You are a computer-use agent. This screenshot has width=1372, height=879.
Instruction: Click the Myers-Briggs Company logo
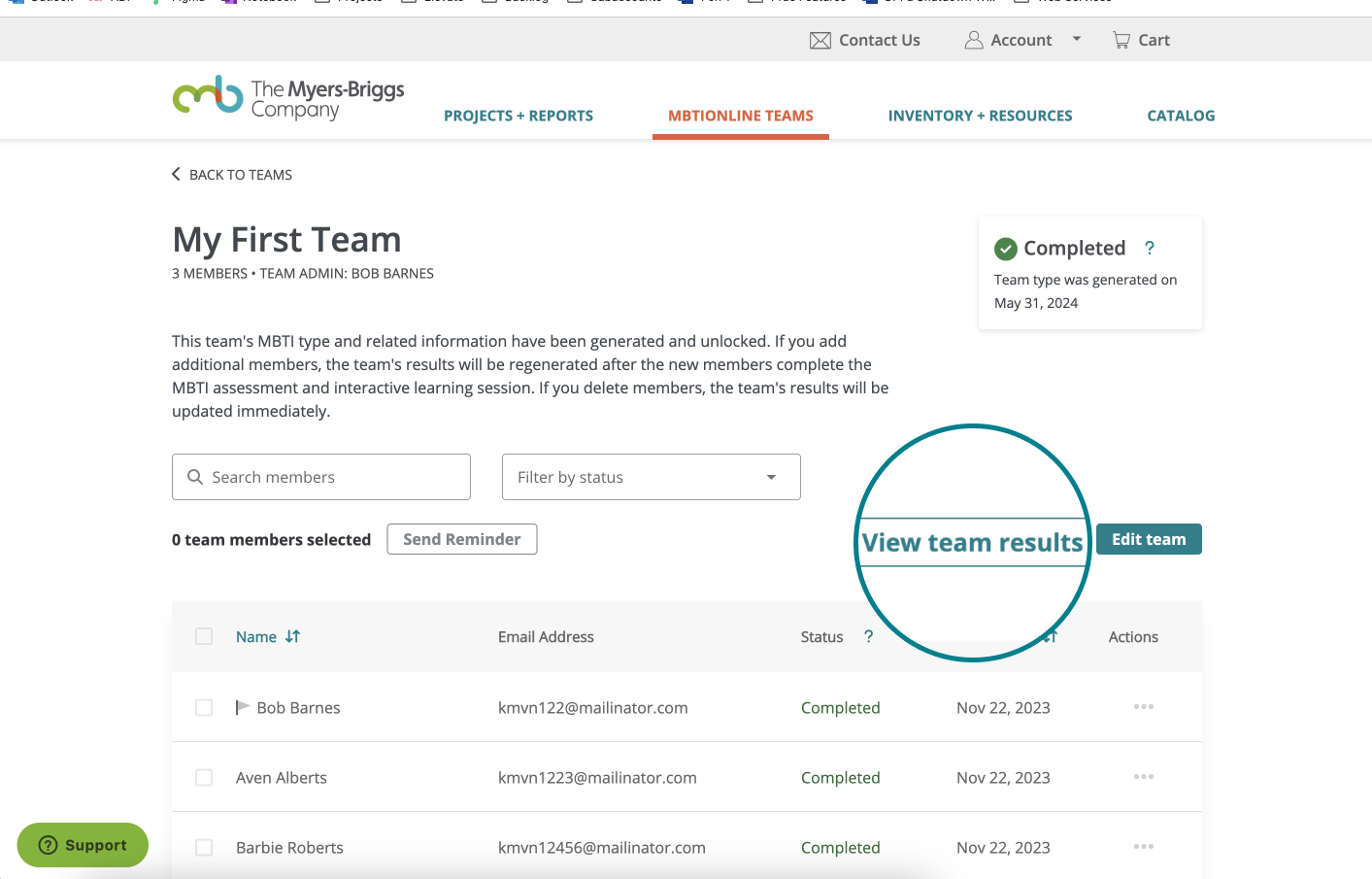click(288, 98)
